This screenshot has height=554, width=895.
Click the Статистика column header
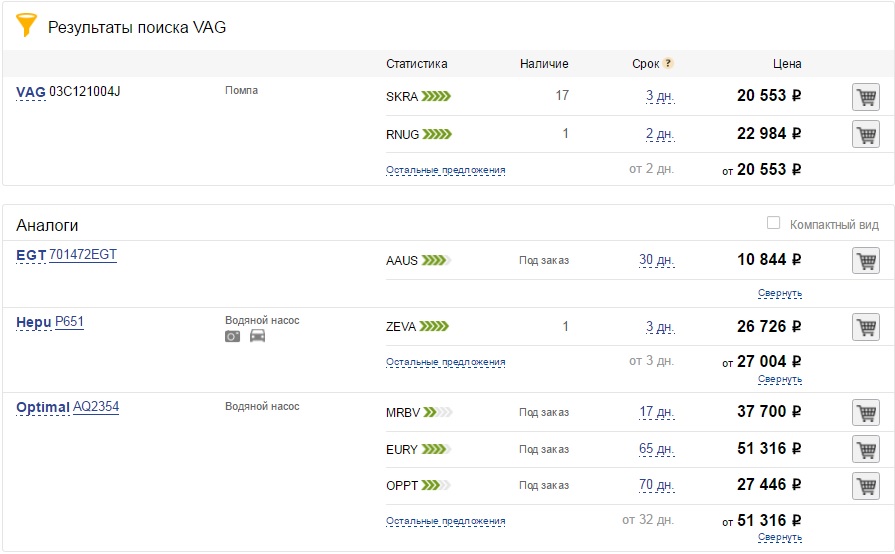tap(417, 64)
